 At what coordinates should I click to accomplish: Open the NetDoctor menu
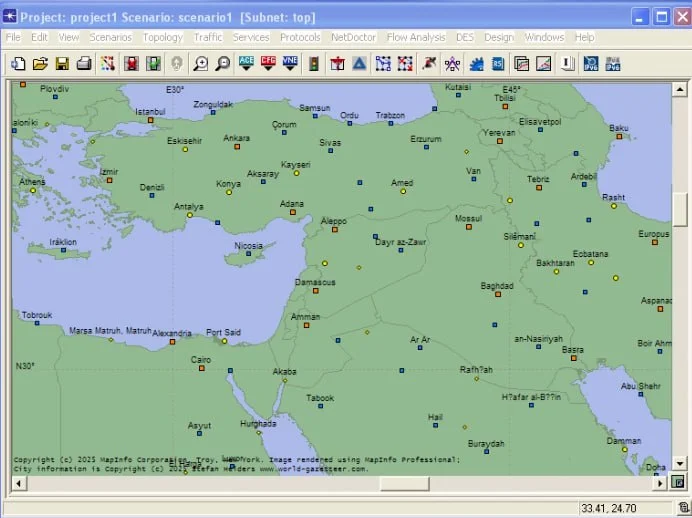[354, 37]
